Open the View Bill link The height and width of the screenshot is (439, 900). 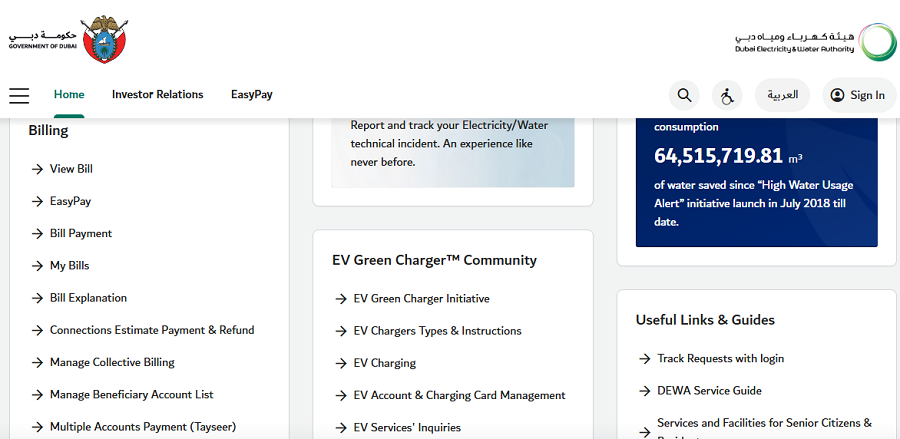pos(71,169)
